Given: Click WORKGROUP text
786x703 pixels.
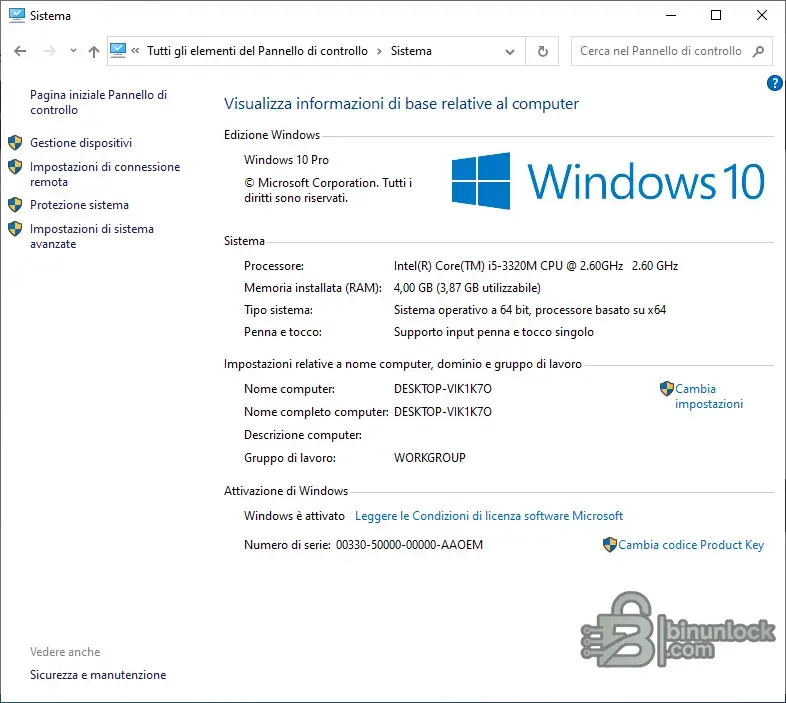Looking at the screenshot, I should (430, 458).
